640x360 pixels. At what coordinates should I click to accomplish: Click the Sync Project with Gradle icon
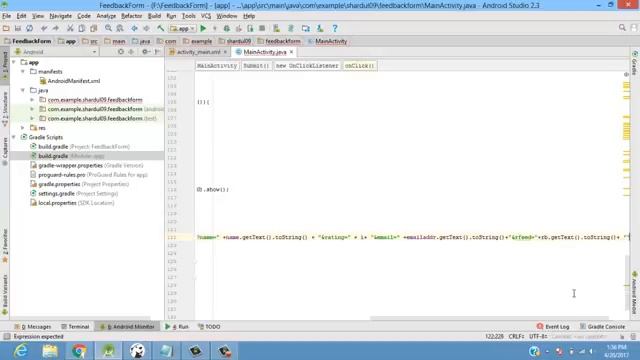click(291, 28)
